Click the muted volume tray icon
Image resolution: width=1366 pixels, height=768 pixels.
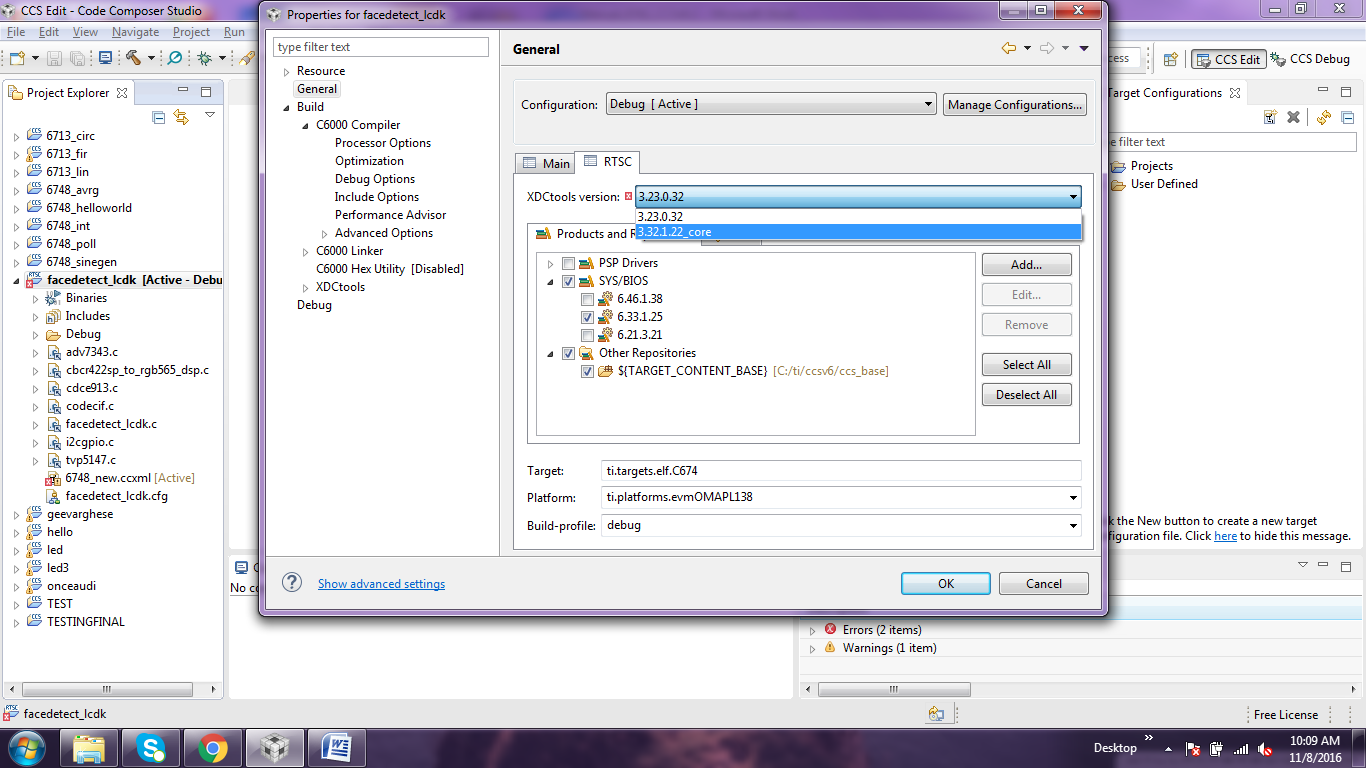coord(1265,748)
